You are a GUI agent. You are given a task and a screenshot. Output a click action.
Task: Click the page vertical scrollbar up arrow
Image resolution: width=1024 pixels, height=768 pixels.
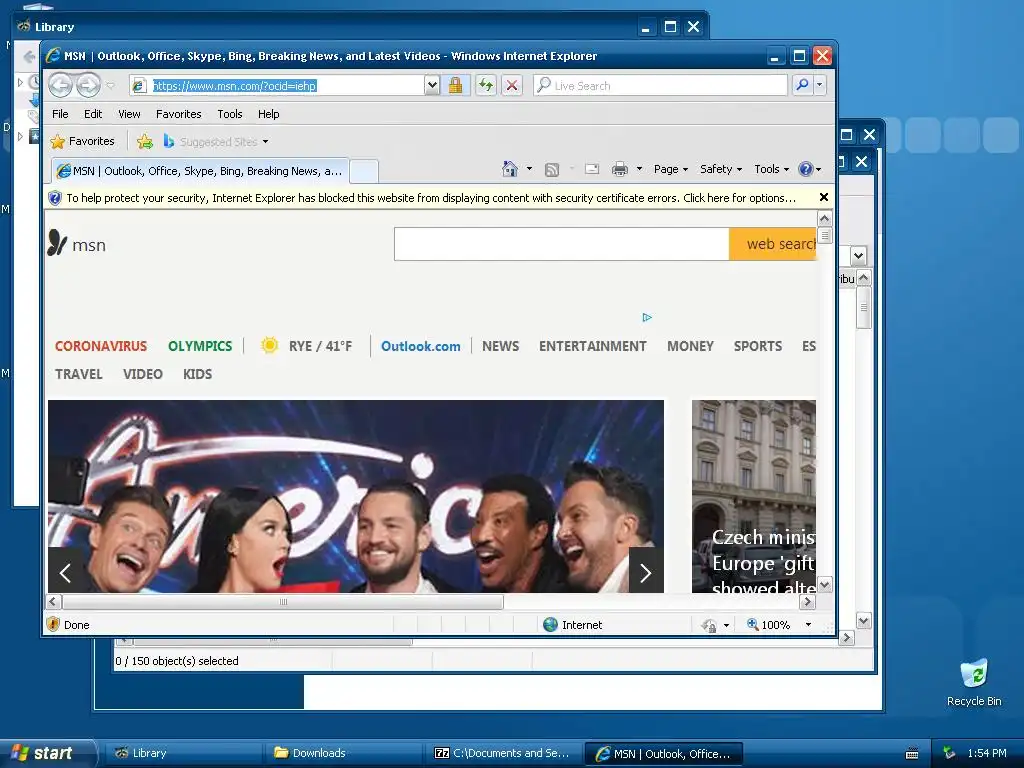(x=824, y=218)
